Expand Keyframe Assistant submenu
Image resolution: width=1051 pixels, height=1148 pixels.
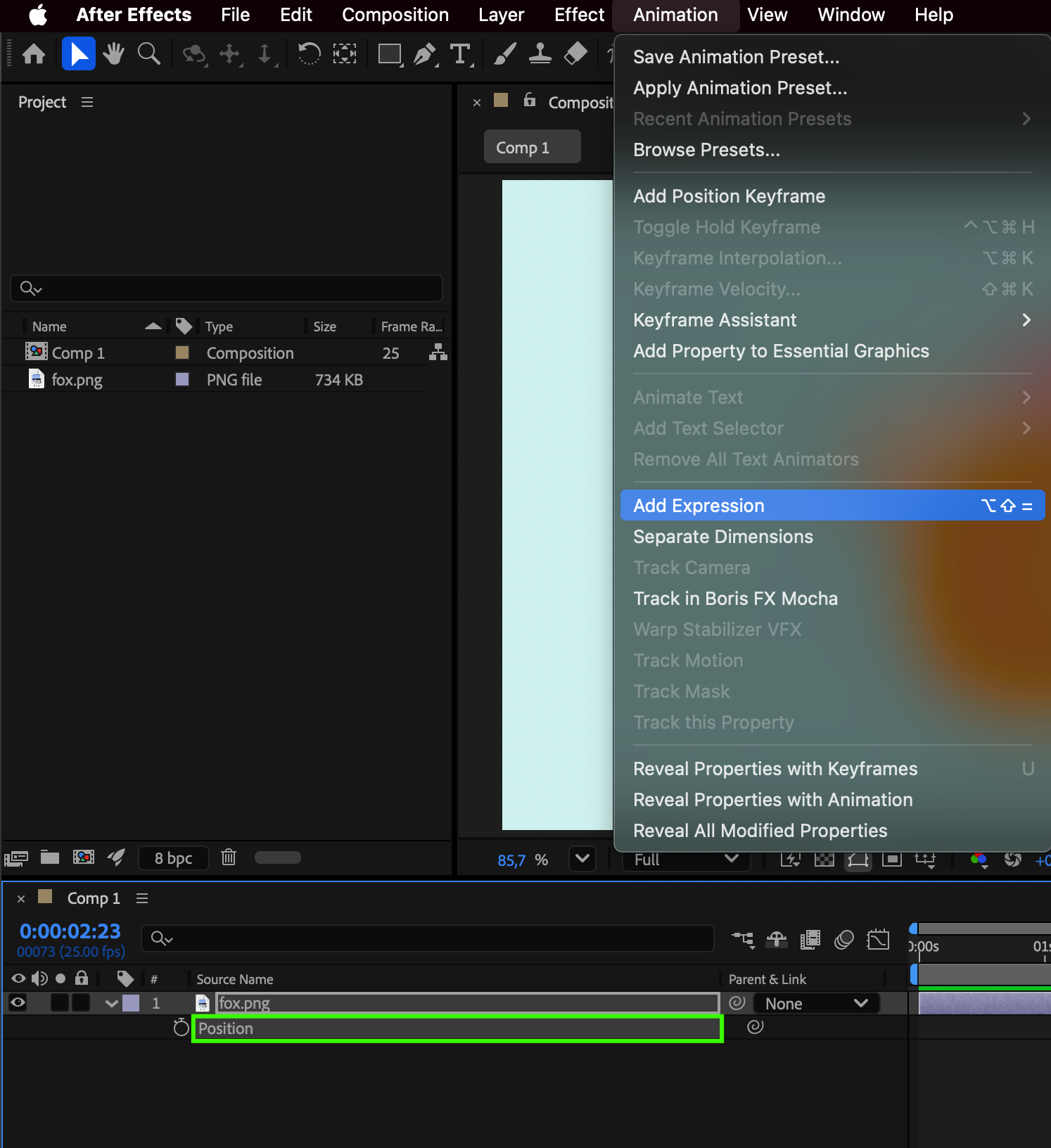[x=832, y=320]
